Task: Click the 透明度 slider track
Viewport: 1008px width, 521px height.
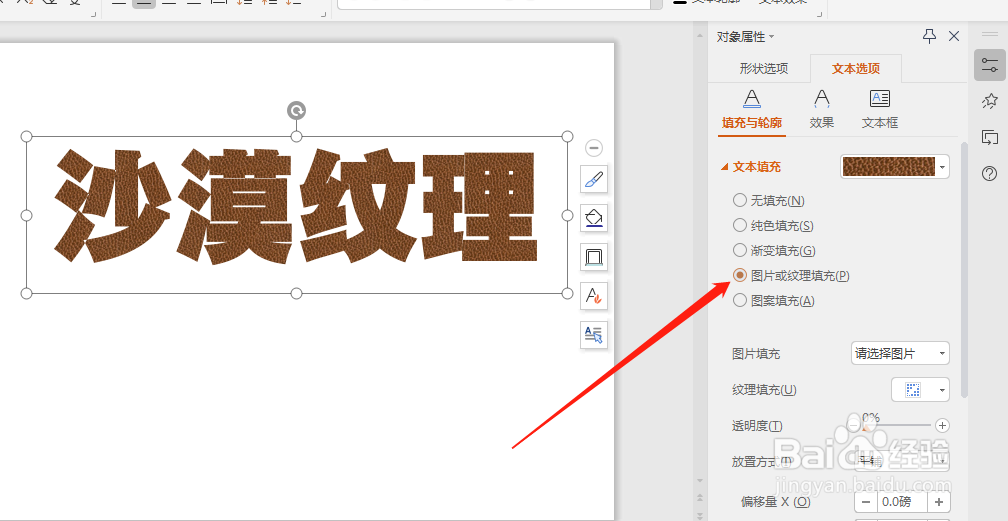Action: [897, 425]
